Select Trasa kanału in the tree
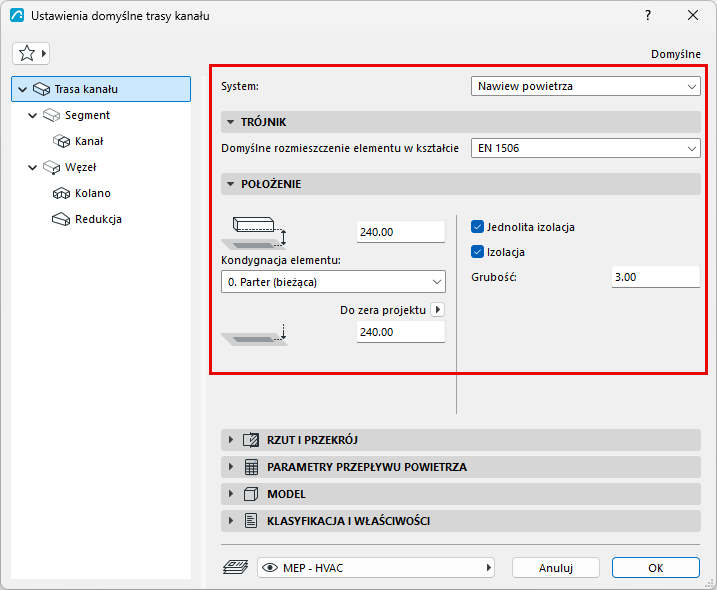The image size is (717, 590). click(x=101, y=89)
